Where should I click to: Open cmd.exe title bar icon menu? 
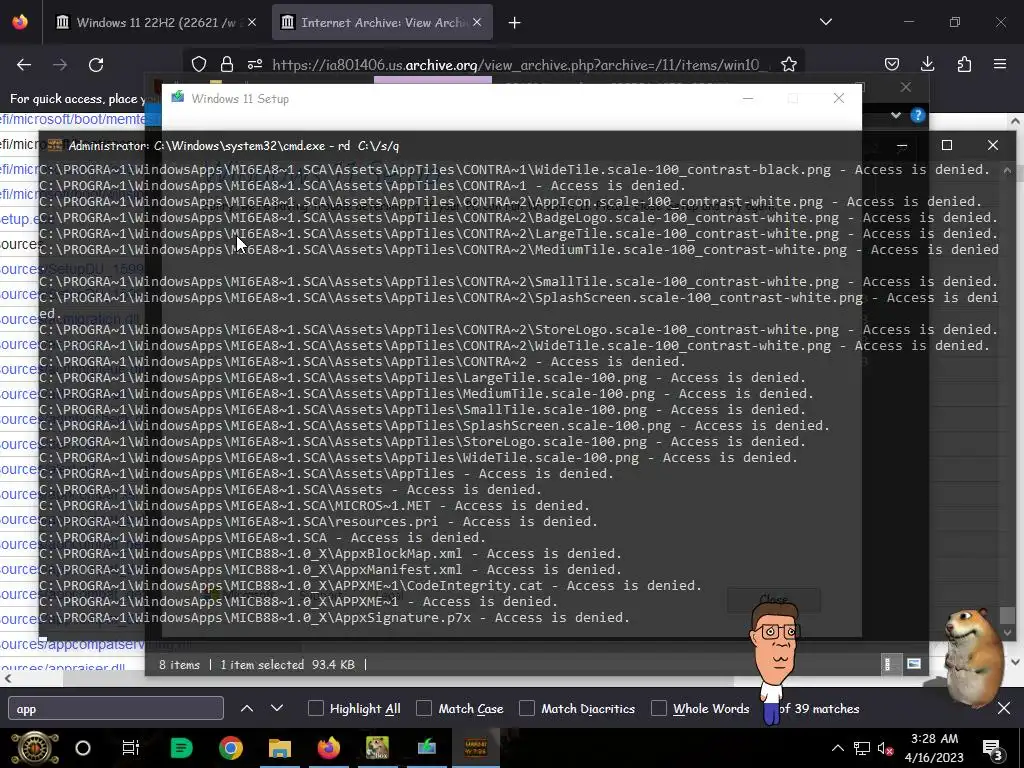[55, 145]
